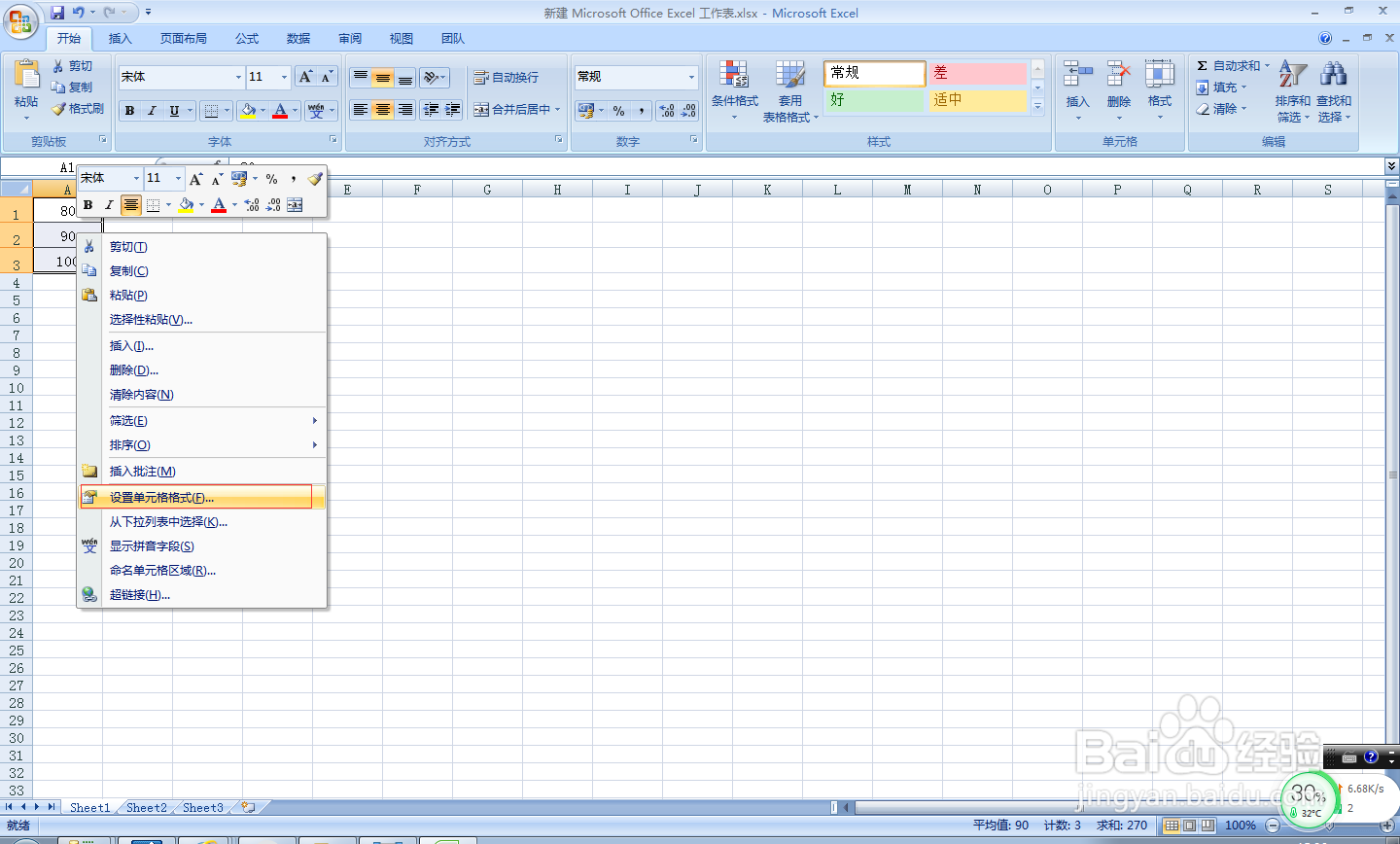Click mini toolbar merge and center icon
1400x844 pixels.
click(x=295, y=205)
